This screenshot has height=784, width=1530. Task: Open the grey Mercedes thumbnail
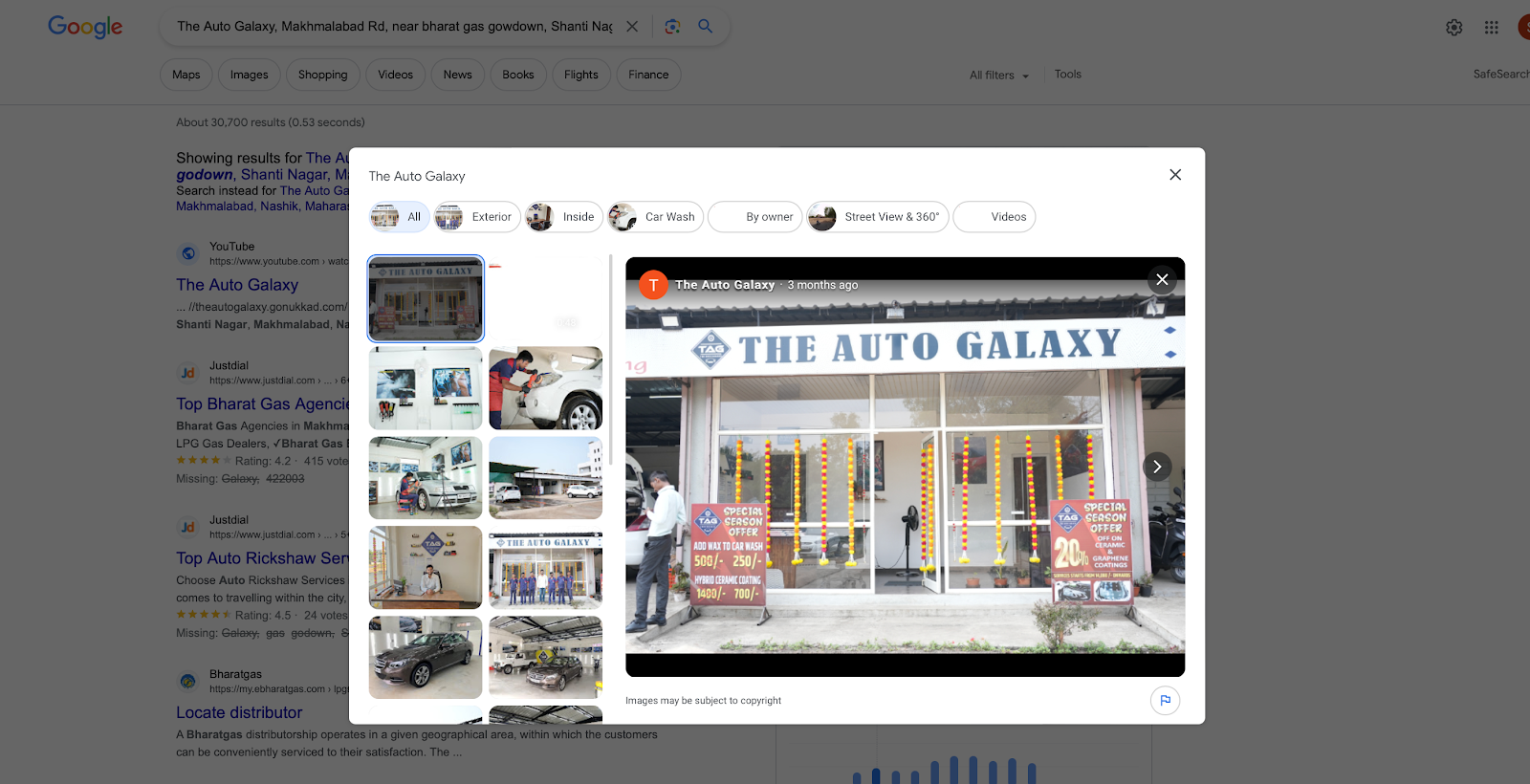click(426, 658)
